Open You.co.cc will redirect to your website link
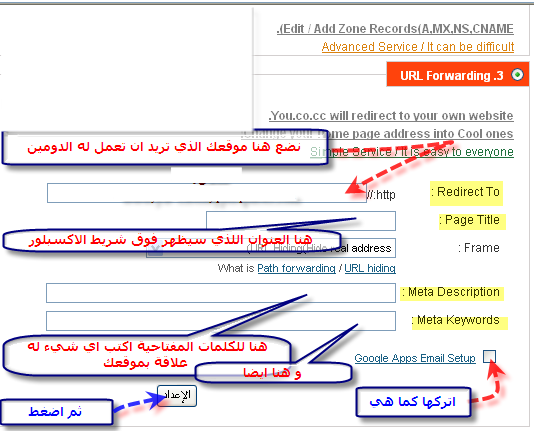Viewport: 534px width, 431px height. point(391,116)
